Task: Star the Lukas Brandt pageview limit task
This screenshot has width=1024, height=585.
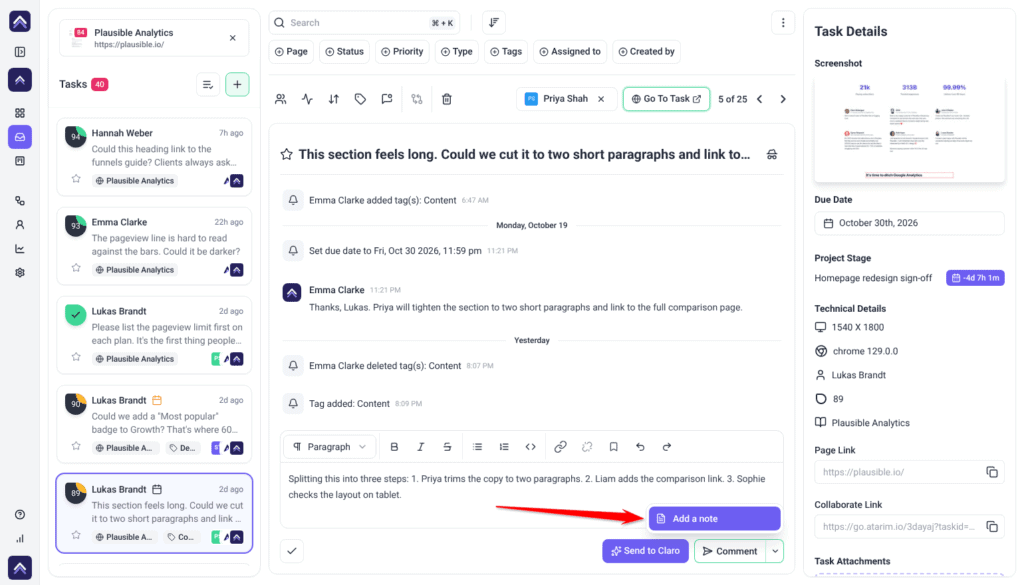Action: tap(76, 357)
